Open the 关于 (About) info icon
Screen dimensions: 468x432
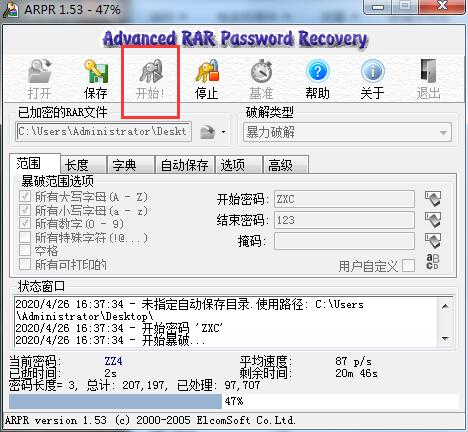(372, 71)
